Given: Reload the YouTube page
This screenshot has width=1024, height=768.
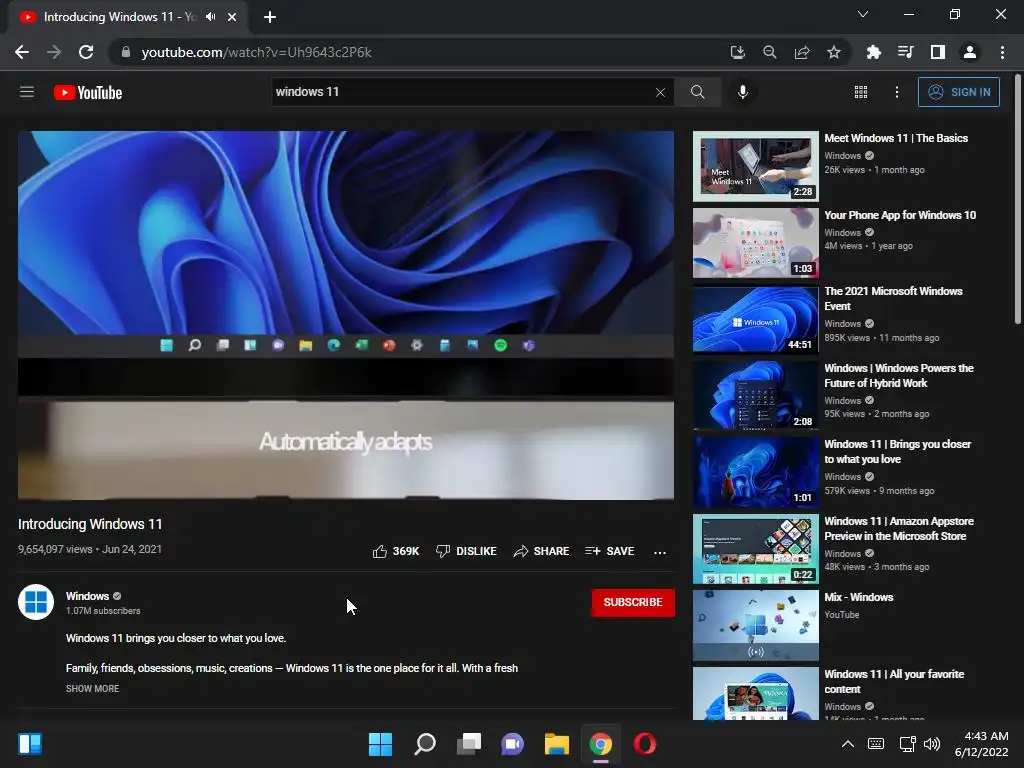Looking at the screenshot, I should tap(86, 52).
